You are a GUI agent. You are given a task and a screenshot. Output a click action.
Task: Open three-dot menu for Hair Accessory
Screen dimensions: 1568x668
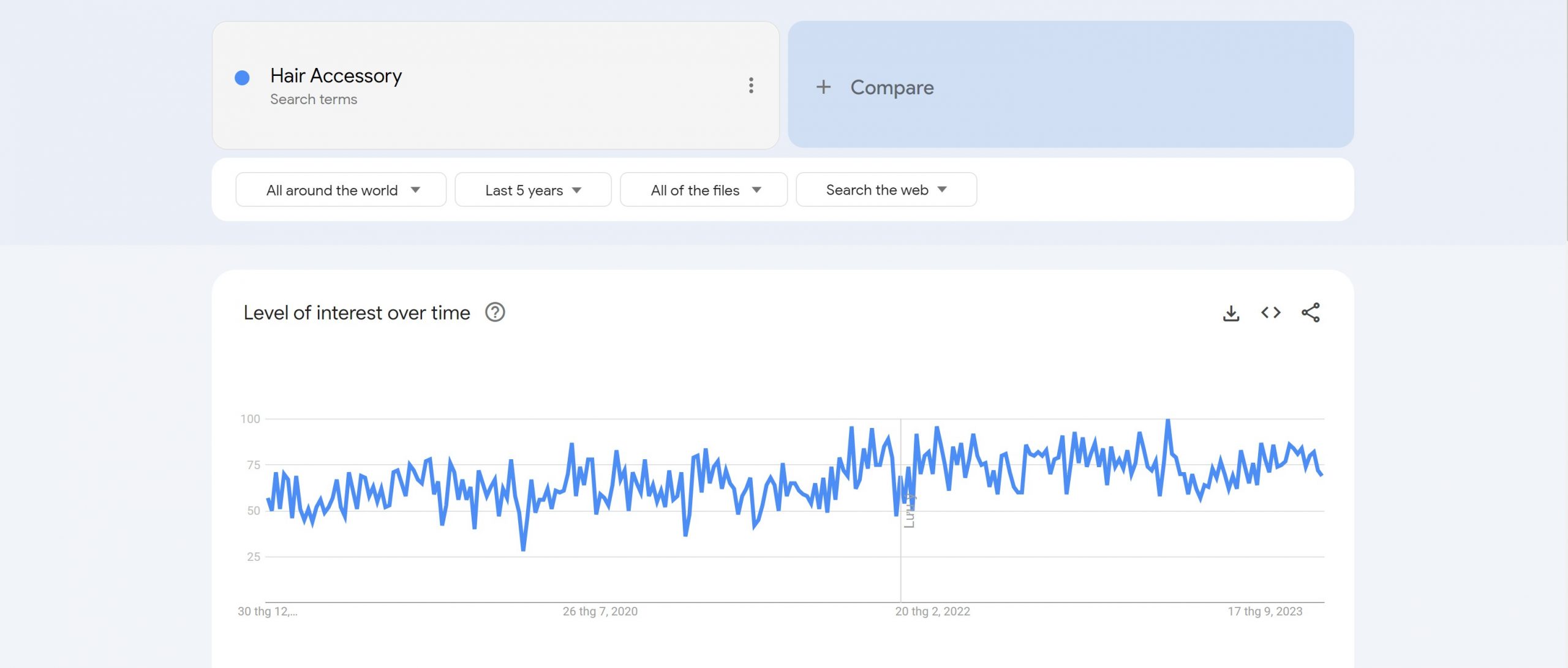(751, 86)
